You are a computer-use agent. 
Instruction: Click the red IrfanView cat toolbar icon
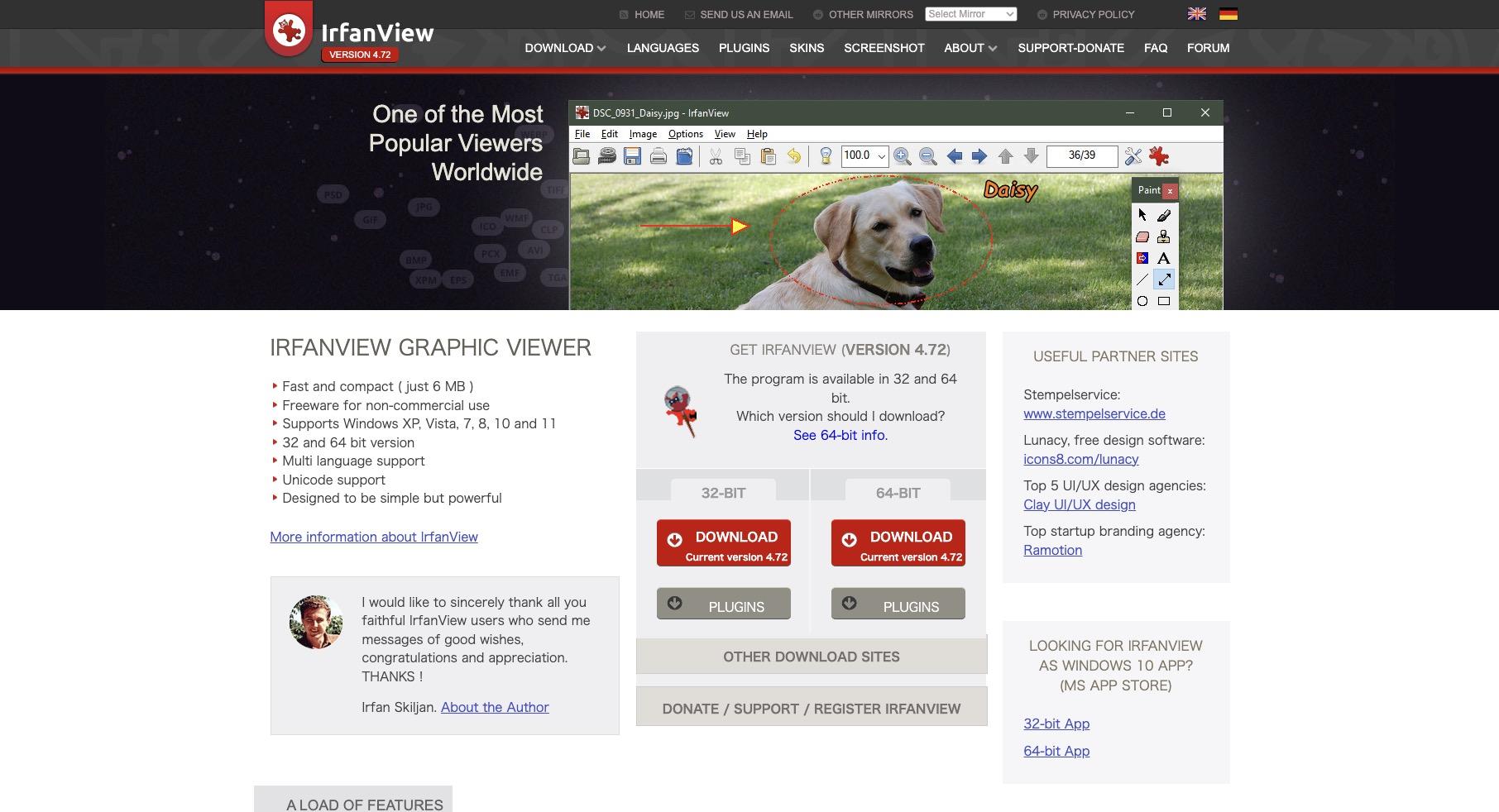pyautogui.click(x=1159, y=156)
